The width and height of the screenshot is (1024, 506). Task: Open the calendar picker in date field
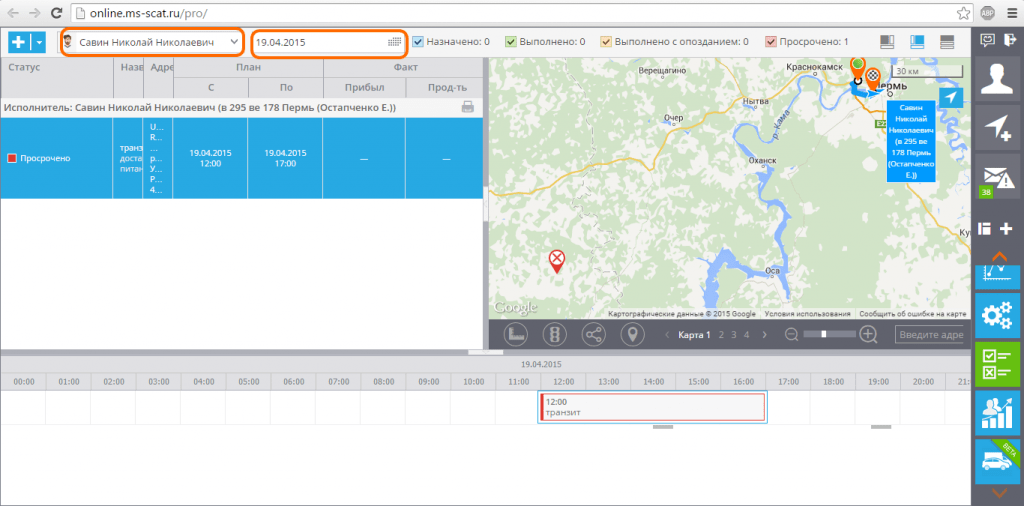coord(394,42)
